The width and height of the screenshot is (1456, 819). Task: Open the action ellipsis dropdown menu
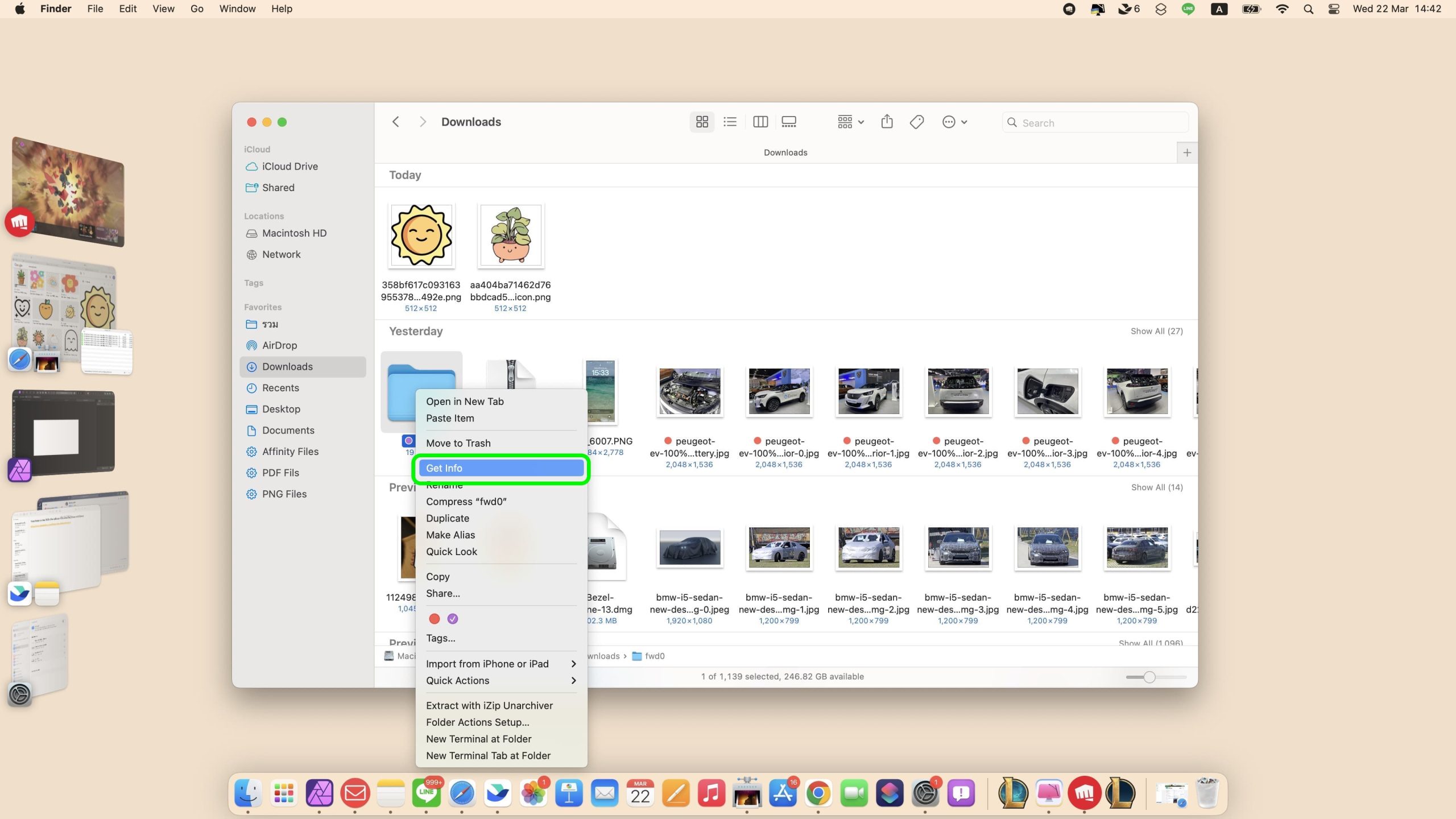(954, 122)
